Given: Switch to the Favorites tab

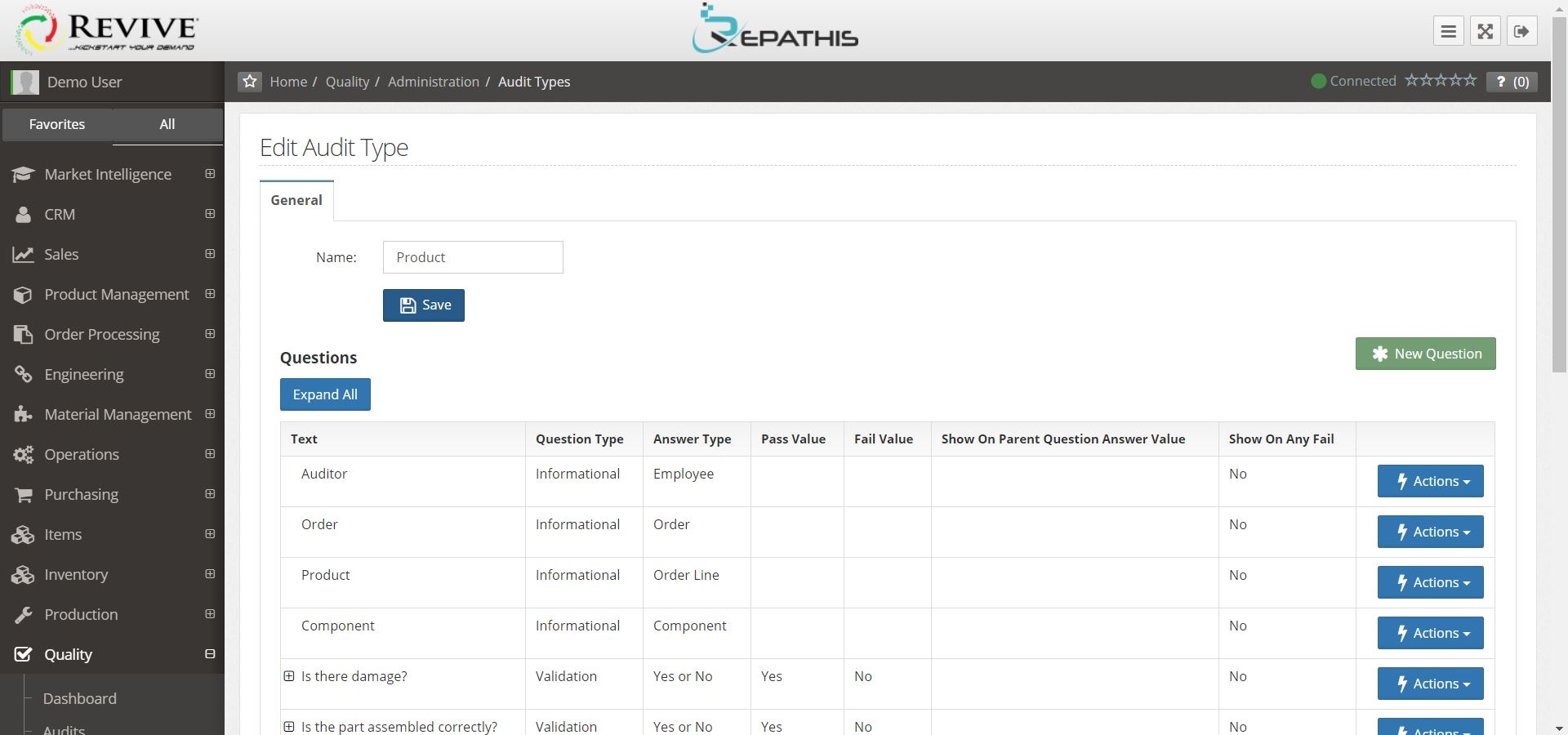Looking at the screenshot, I should click(57, 124).
